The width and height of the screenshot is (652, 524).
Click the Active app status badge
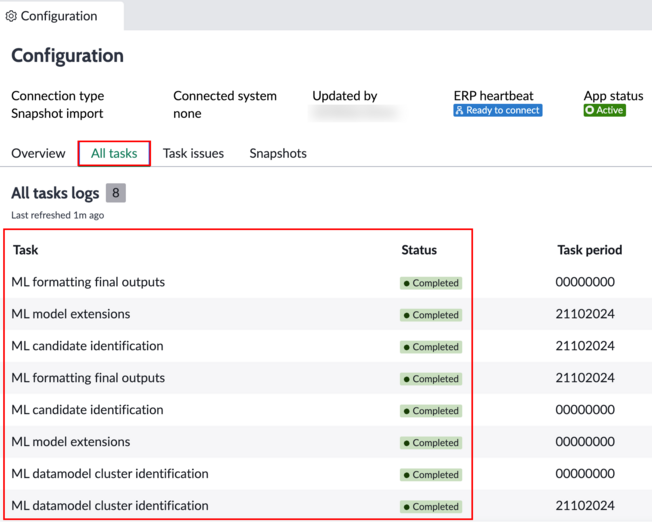click(x=605, y=110)
